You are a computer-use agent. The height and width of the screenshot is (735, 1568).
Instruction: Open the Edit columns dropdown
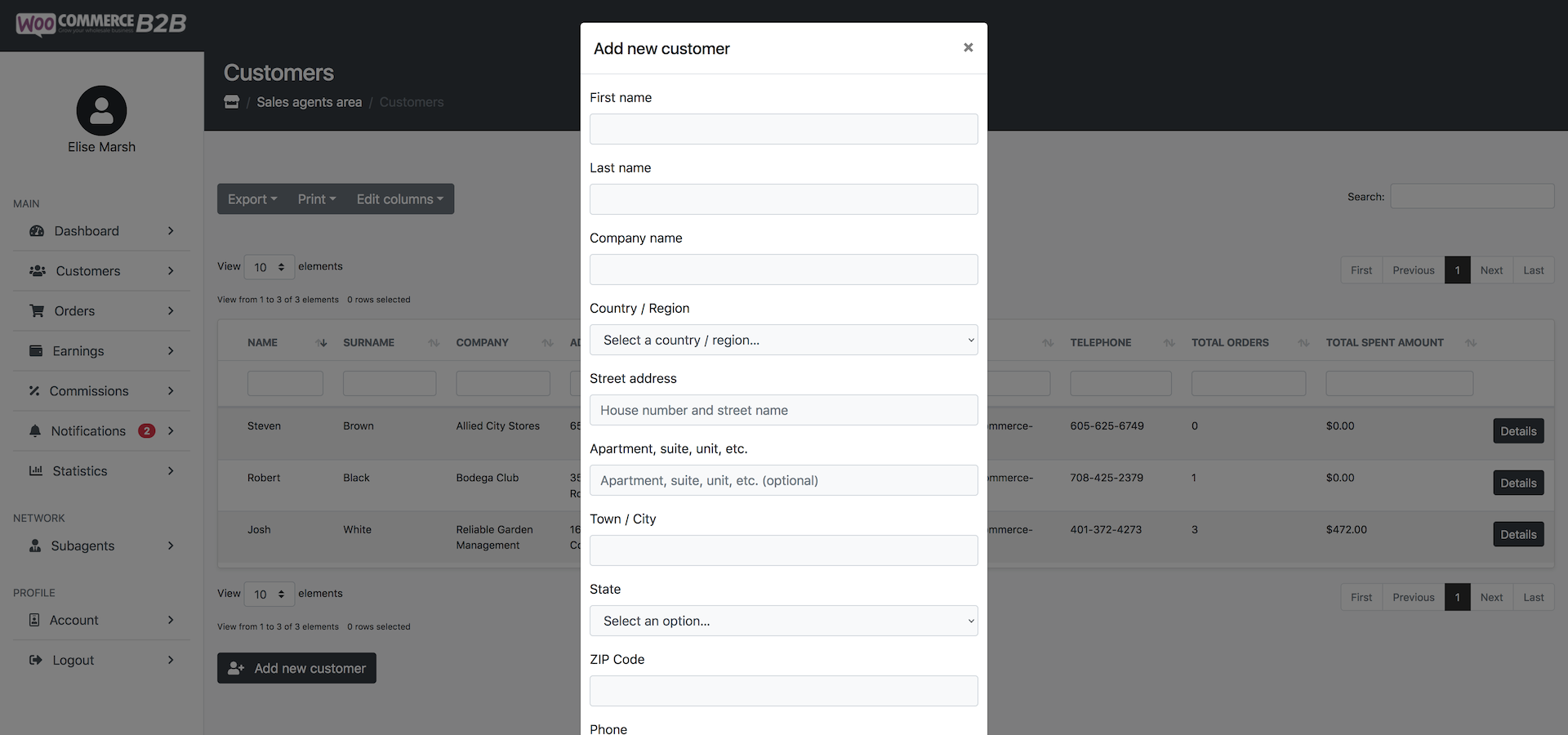pos(399,199)
